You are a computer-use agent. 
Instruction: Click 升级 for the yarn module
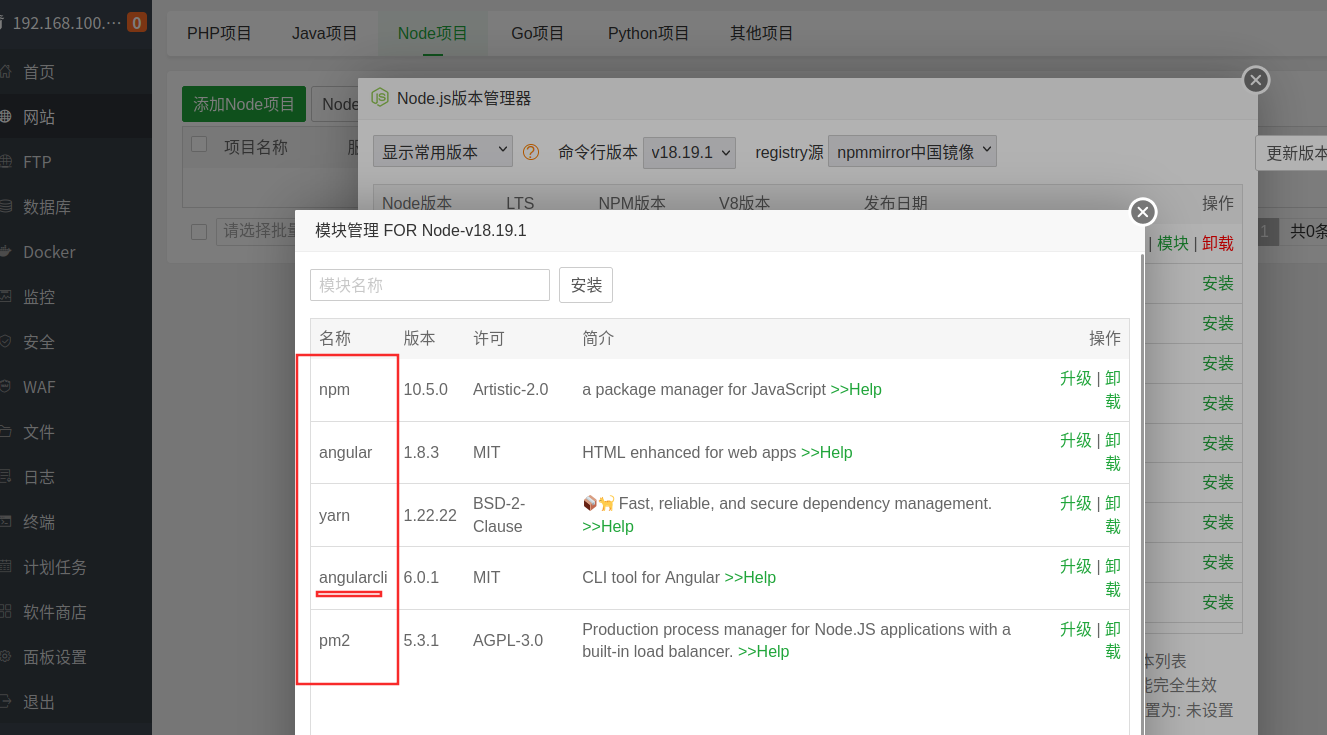point(1076,503)
